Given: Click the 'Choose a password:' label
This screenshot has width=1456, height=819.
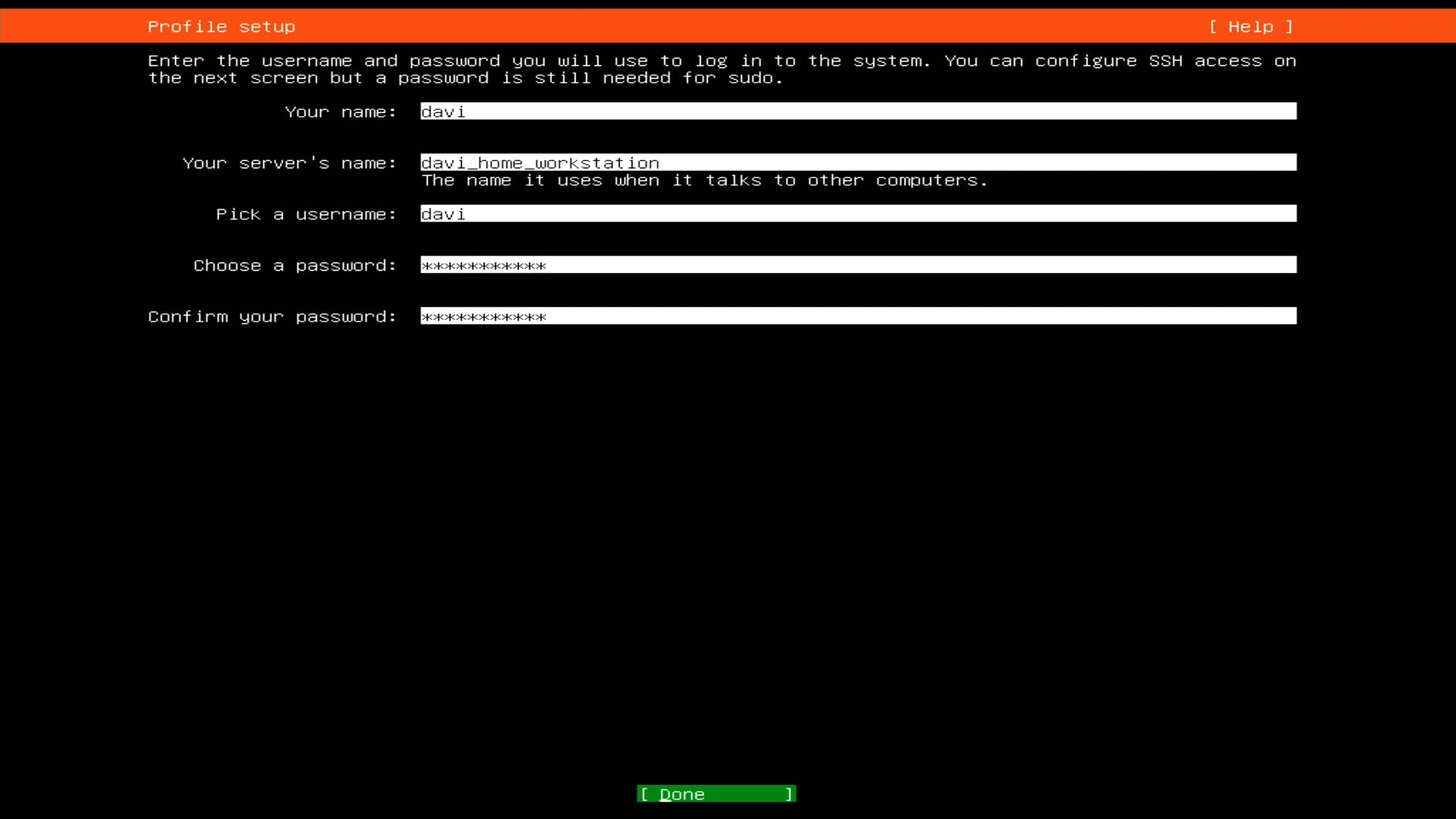Looking at the screenshot, I should point(294,265).
